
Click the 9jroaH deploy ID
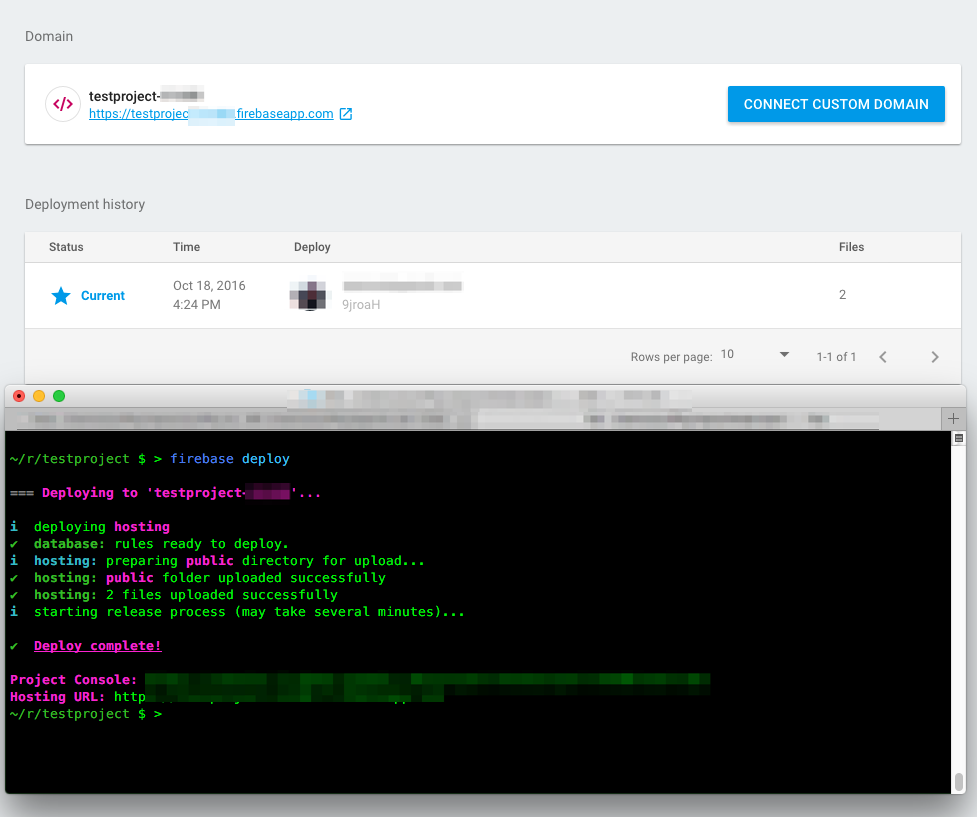click(x=361, y=305)
